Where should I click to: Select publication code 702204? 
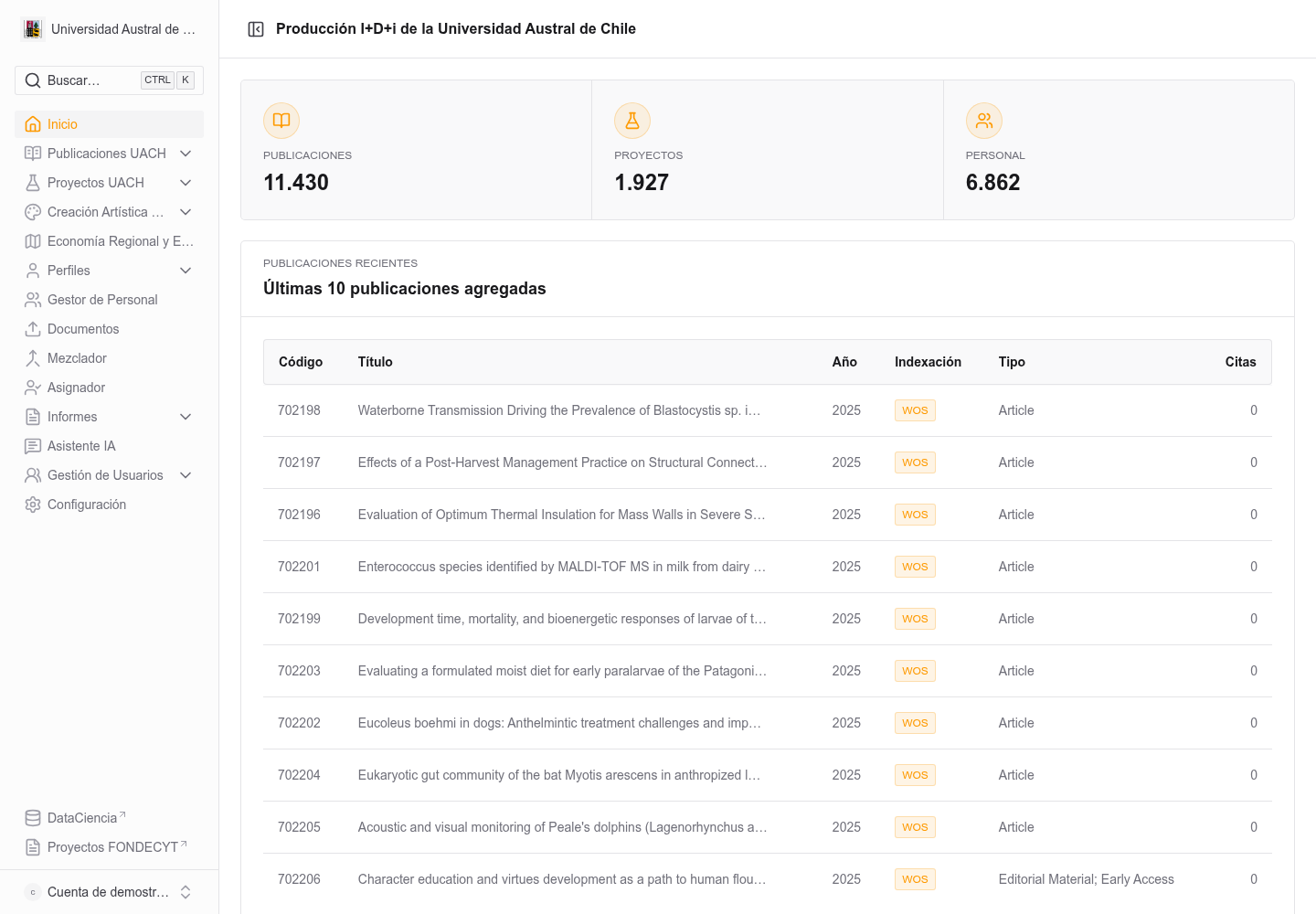[x=299, y=775]
